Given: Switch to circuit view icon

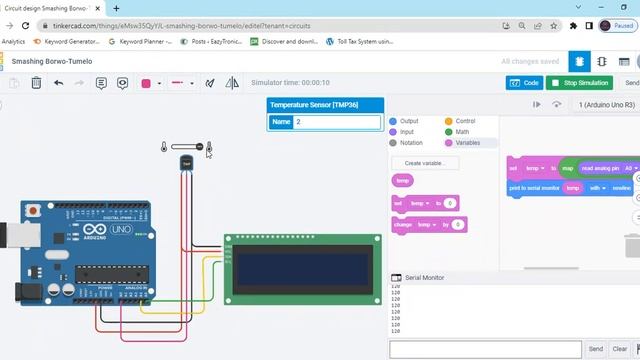Looking at the screenshot, I should (579, 62).
